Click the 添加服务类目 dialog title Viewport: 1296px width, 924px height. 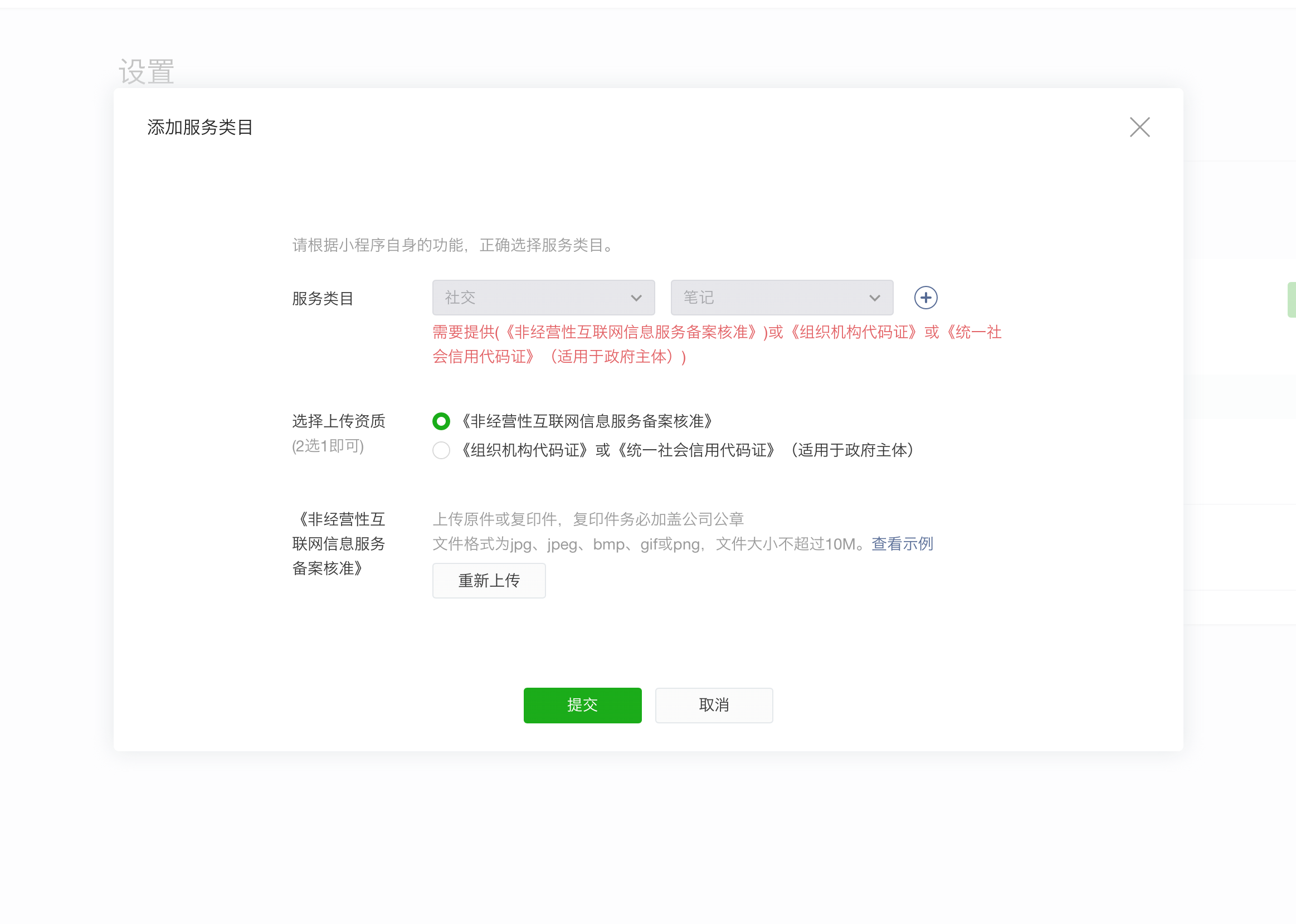[199, 128]
